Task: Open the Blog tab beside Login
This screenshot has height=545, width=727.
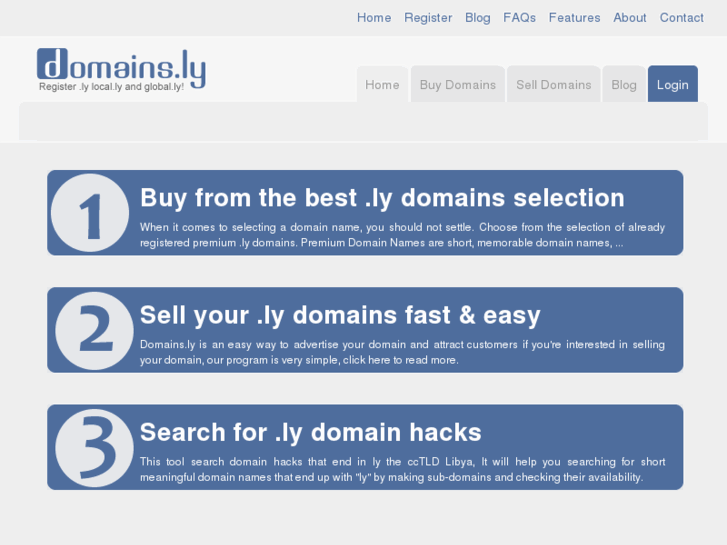Action: pos(624,84)
